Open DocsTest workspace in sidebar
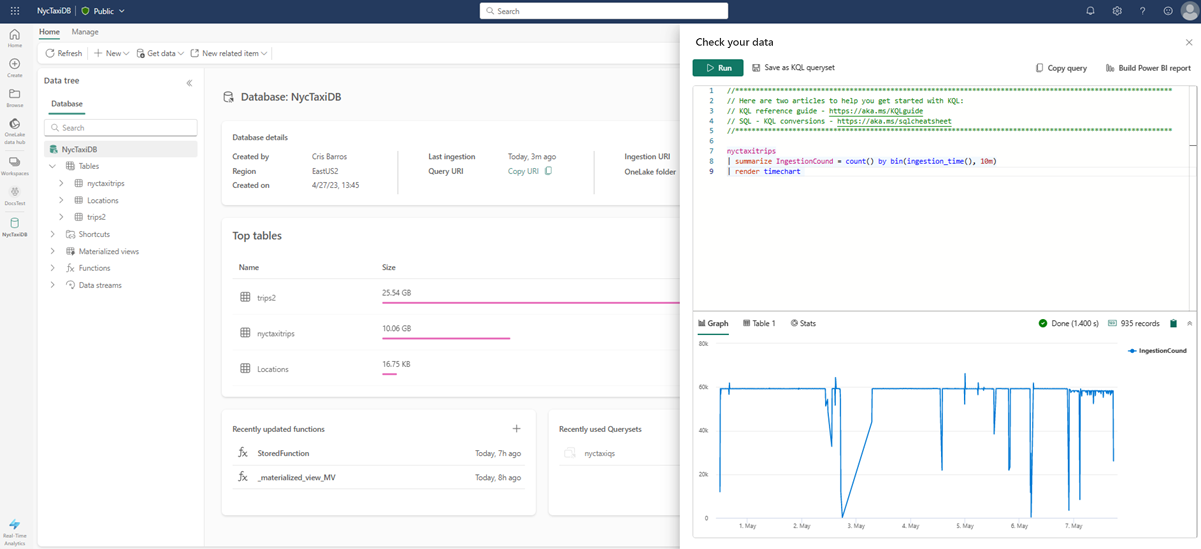Screen dimensions: 1201x549 [x=14, y=195]
